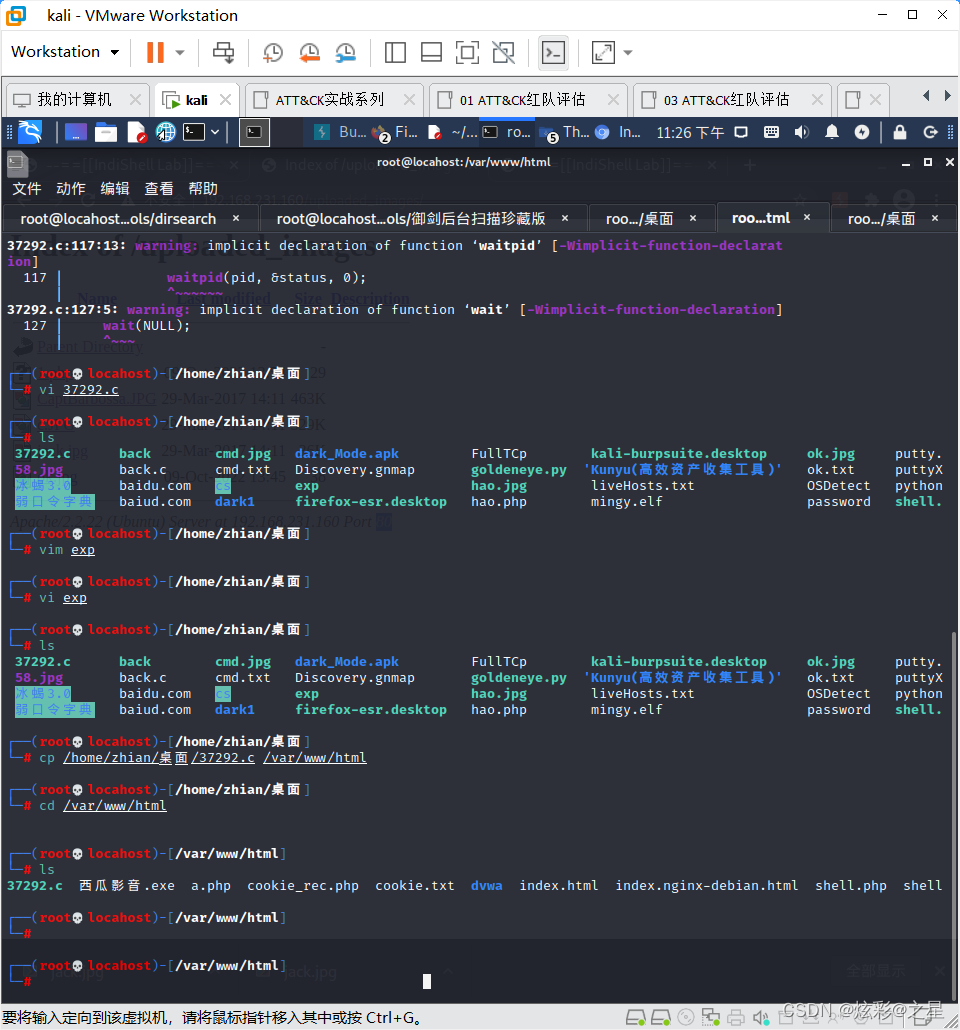Screen dimensions: 960x1030
Task: Open the terminal emulator launcher
Action: [194, 132]
